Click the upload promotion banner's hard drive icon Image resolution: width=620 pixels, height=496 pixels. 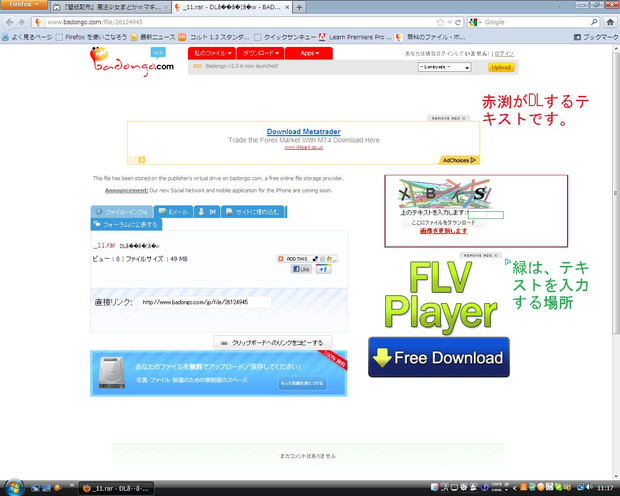tap(112, 373)
